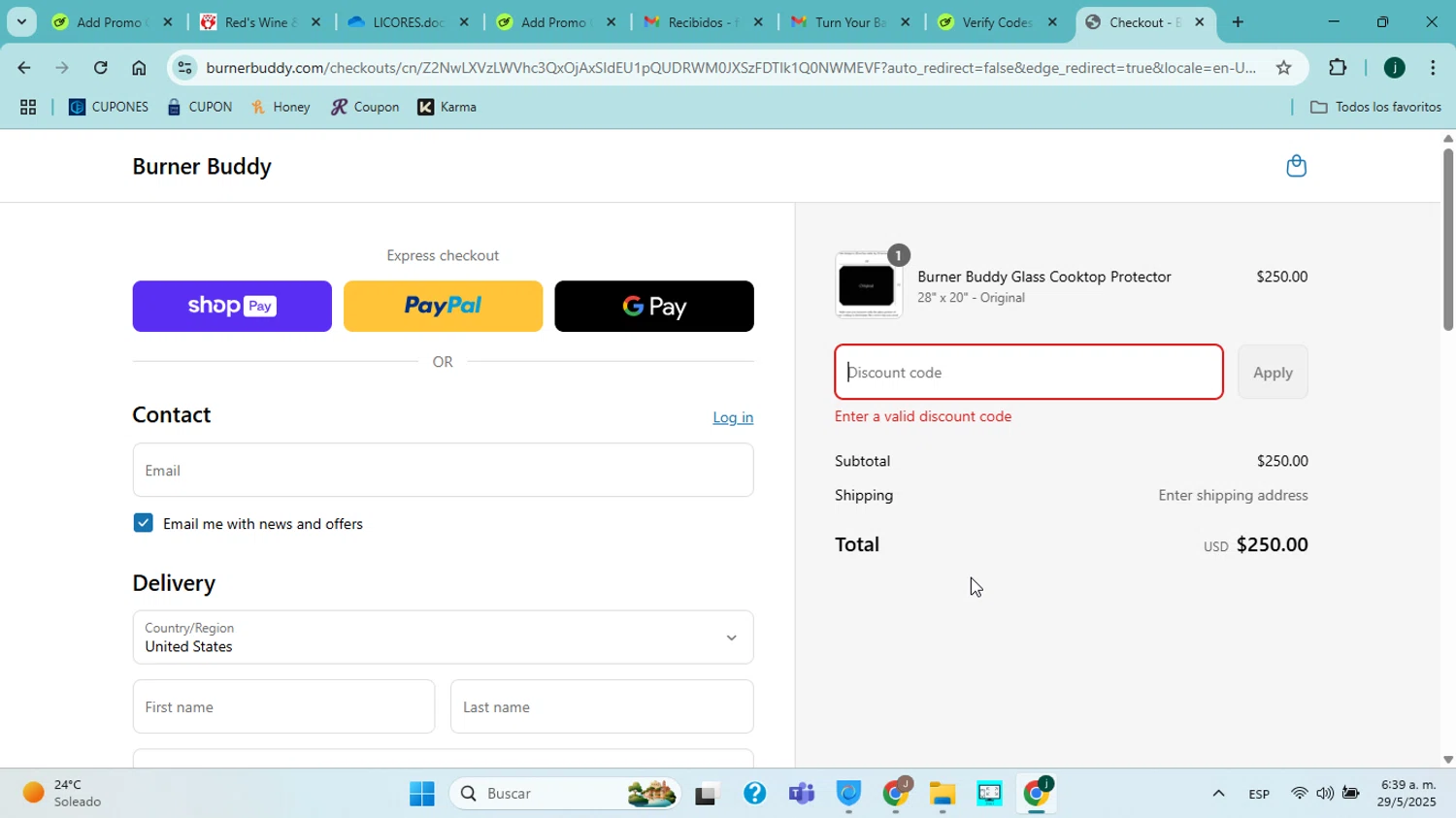Click the page vertical scrollbar
1456x818 pixels.
[1448, 239]
